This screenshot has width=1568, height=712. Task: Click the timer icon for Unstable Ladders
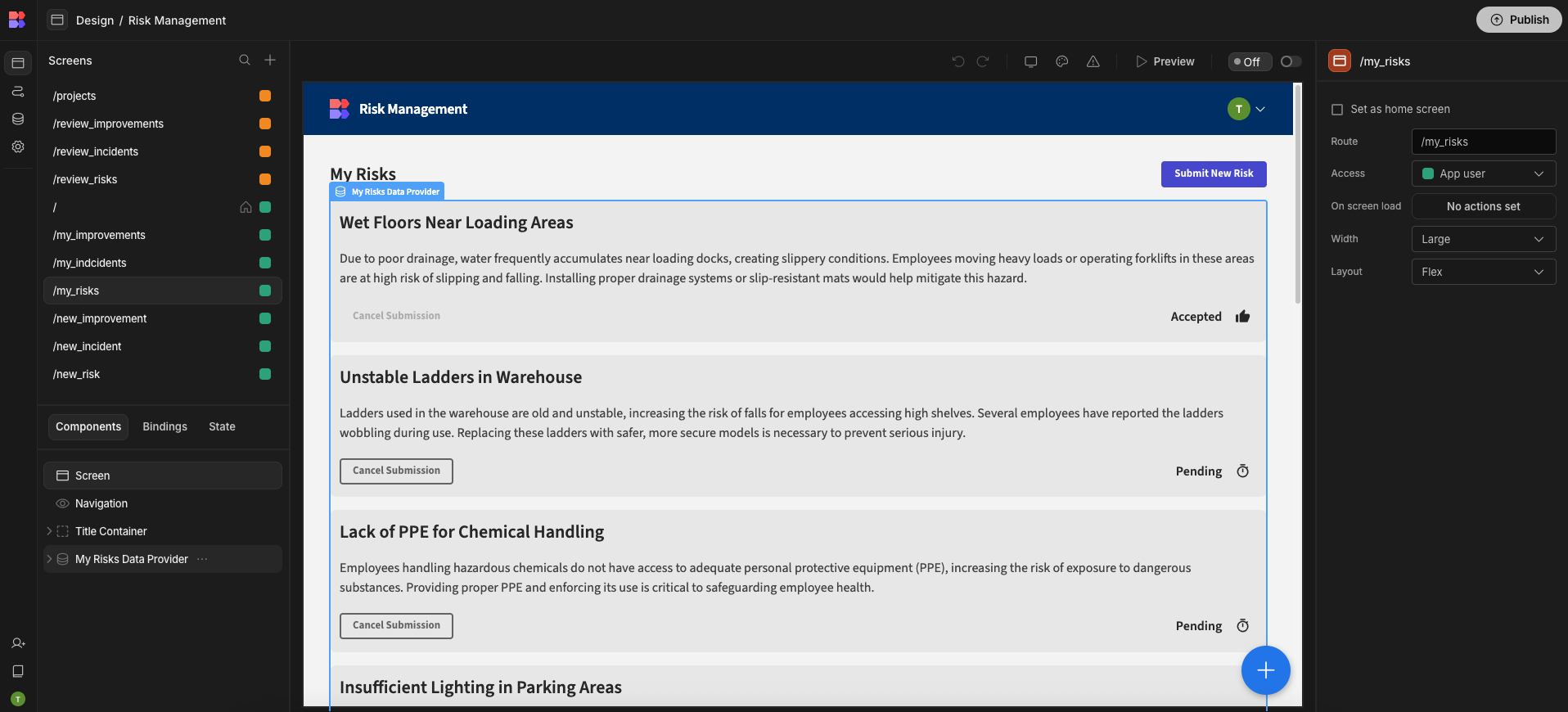click(1242, 471)
